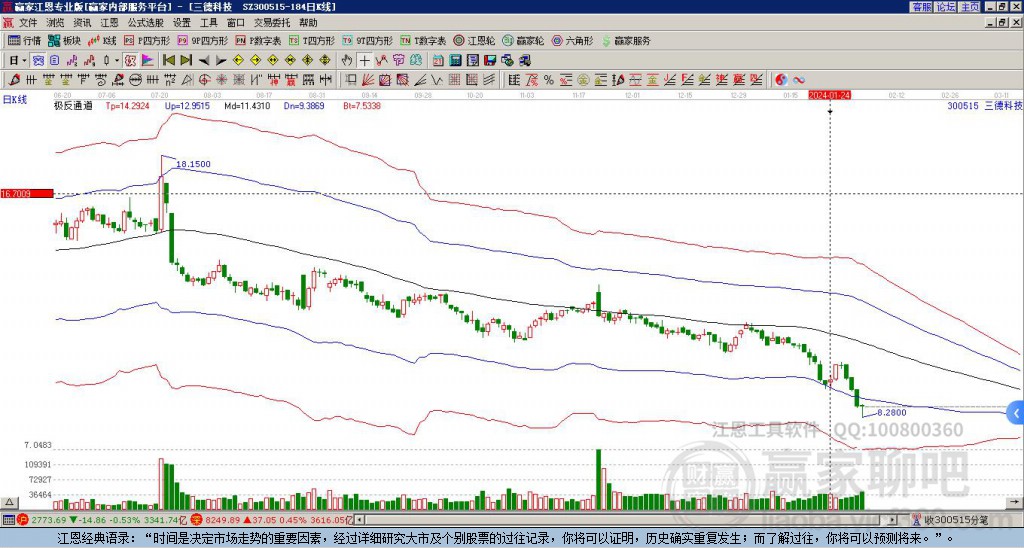Jump to first bar icon

point(168,61)
